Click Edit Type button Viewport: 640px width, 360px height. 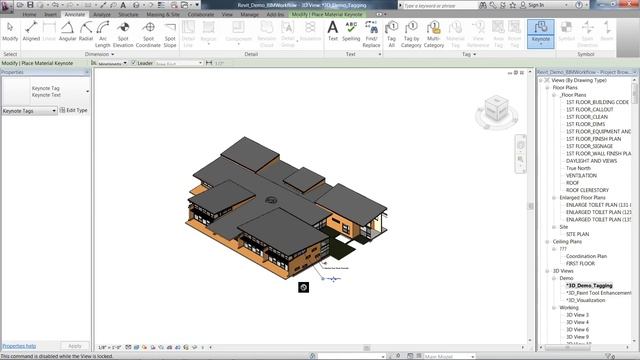[74, 110]
